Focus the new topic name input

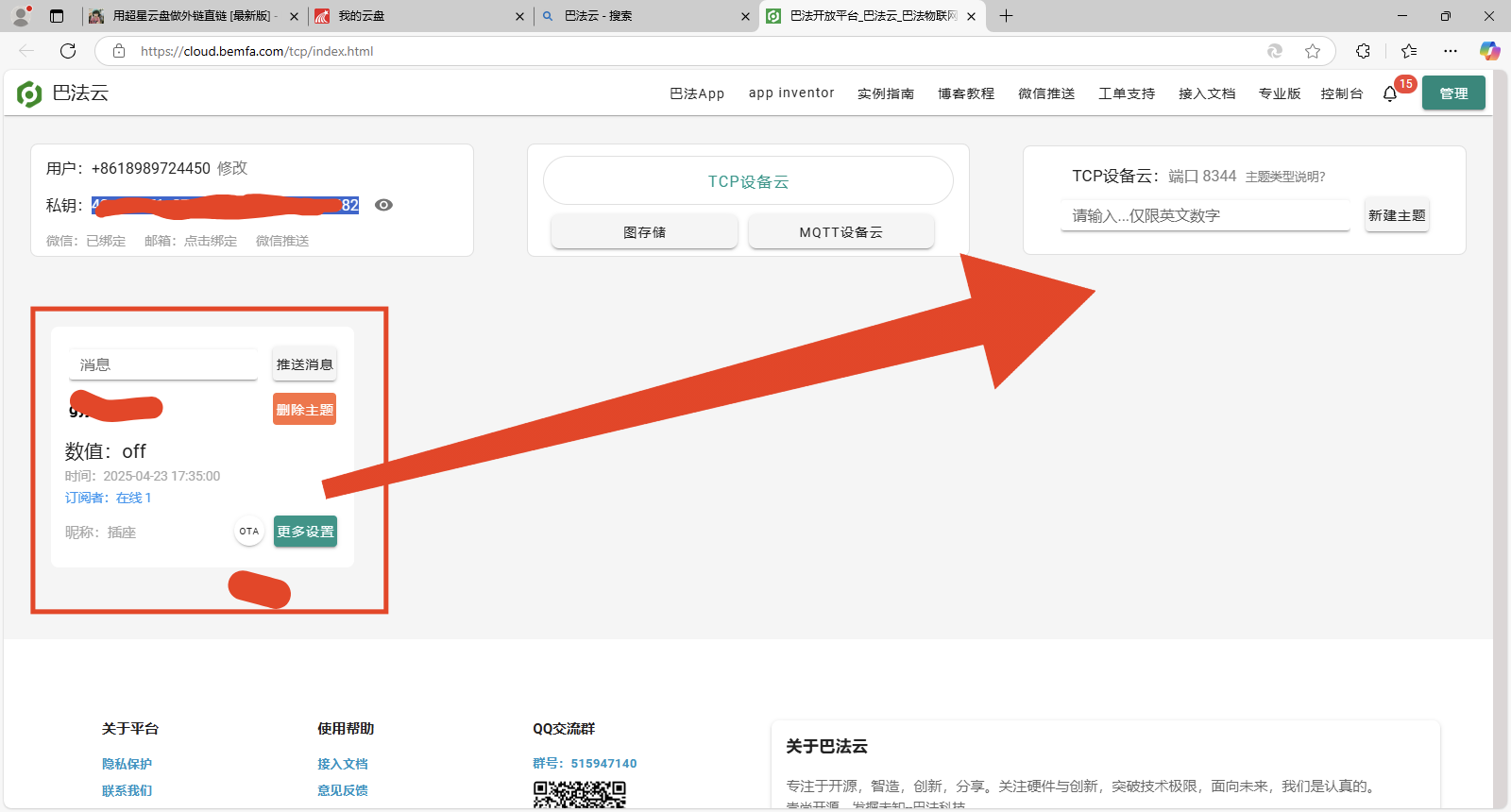1205,215
